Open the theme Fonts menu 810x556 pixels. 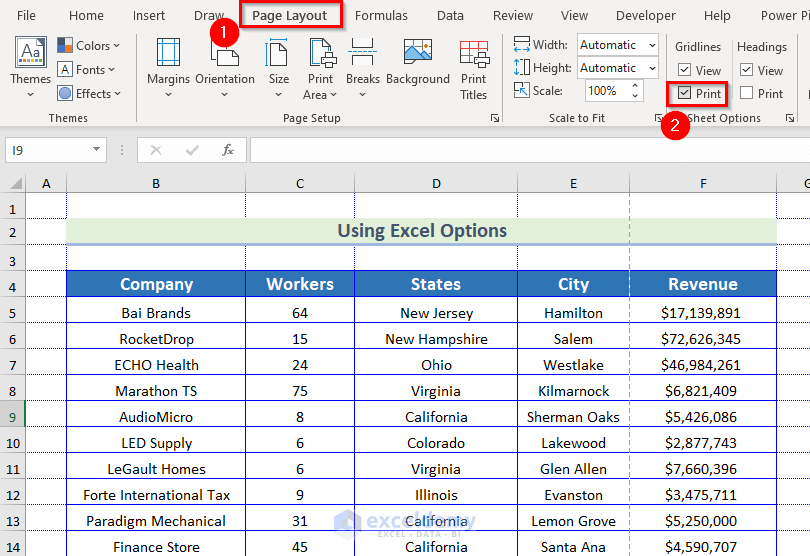pos(88,69)
